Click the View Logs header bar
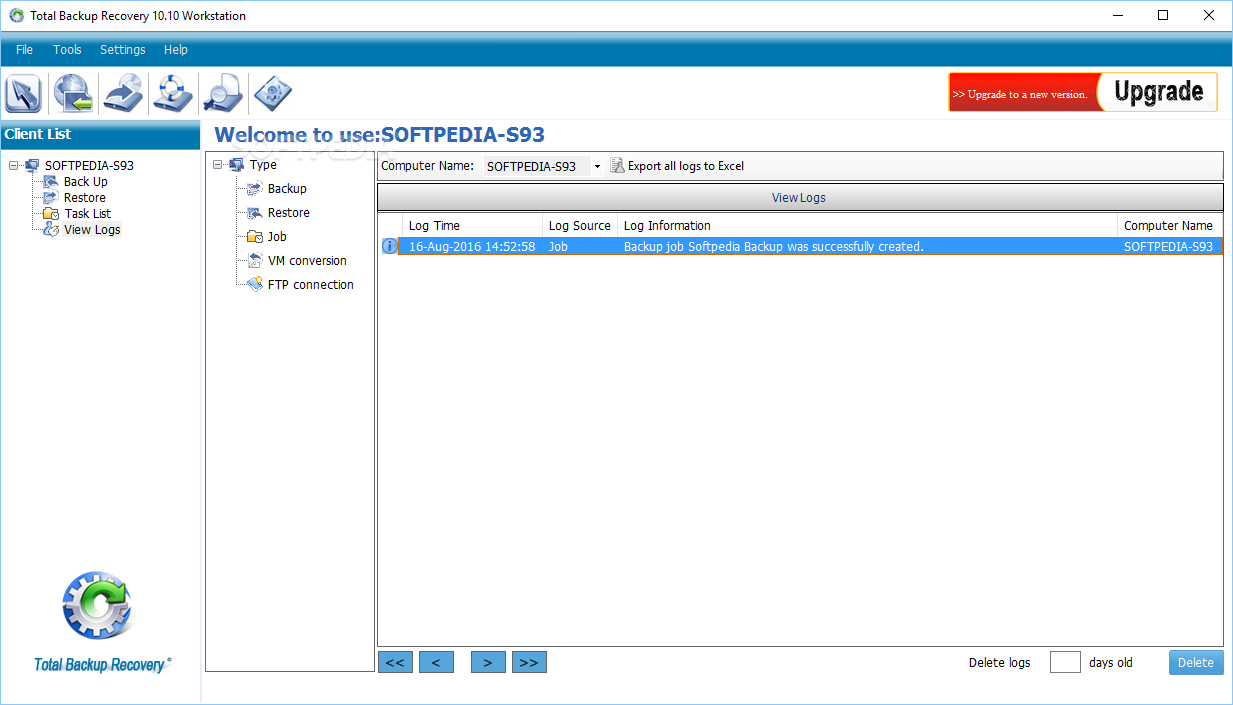 800,197
